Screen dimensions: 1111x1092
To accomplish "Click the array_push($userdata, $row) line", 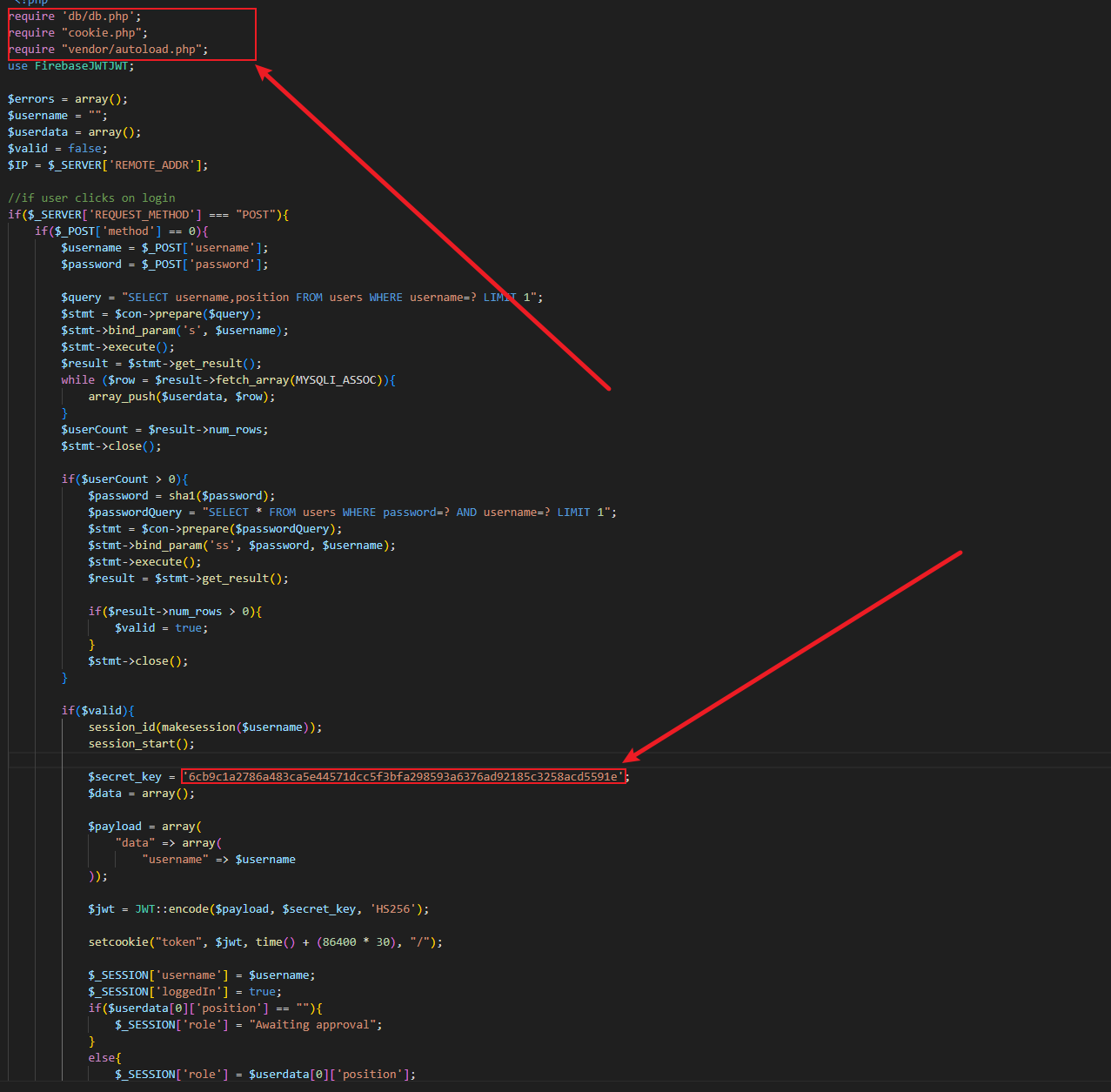I will pos(182,397).
